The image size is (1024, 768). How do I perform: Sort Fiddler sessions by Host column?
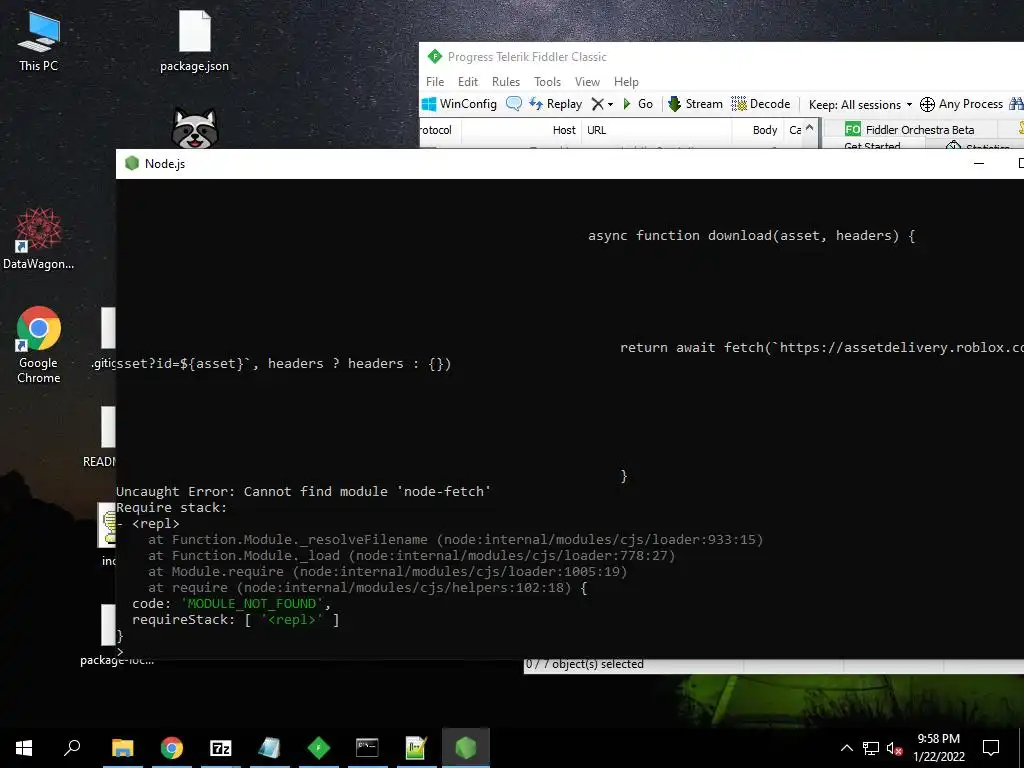click(564, 130)
